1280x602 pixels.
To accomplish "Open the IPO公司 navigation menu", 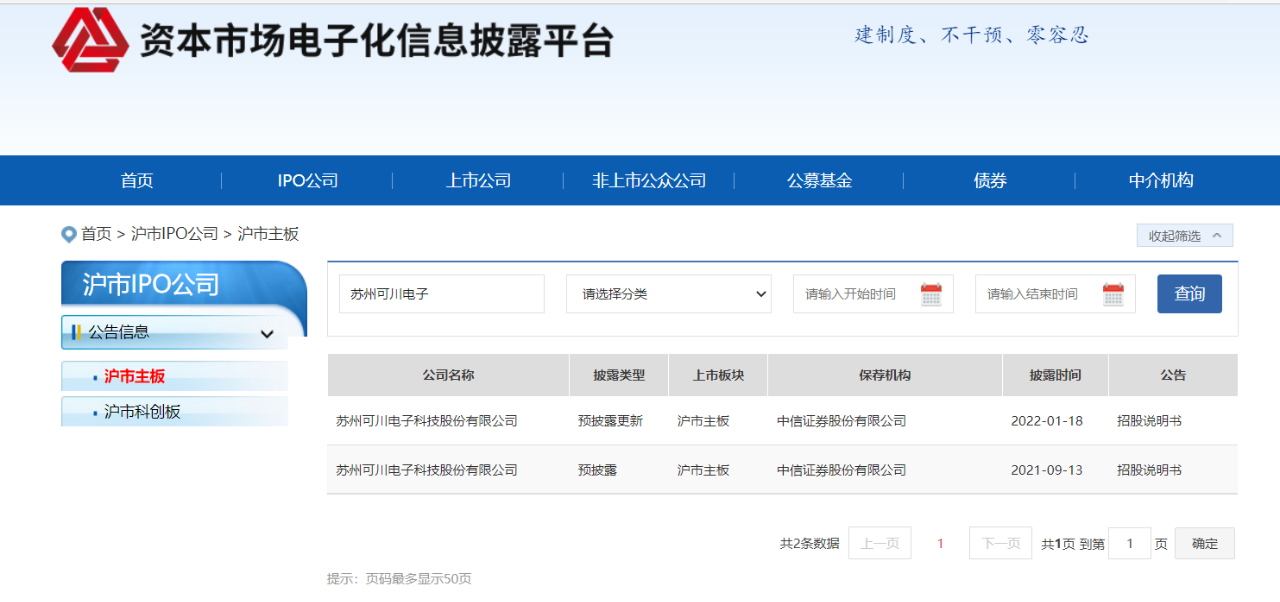I will click(x=308, y=181).
